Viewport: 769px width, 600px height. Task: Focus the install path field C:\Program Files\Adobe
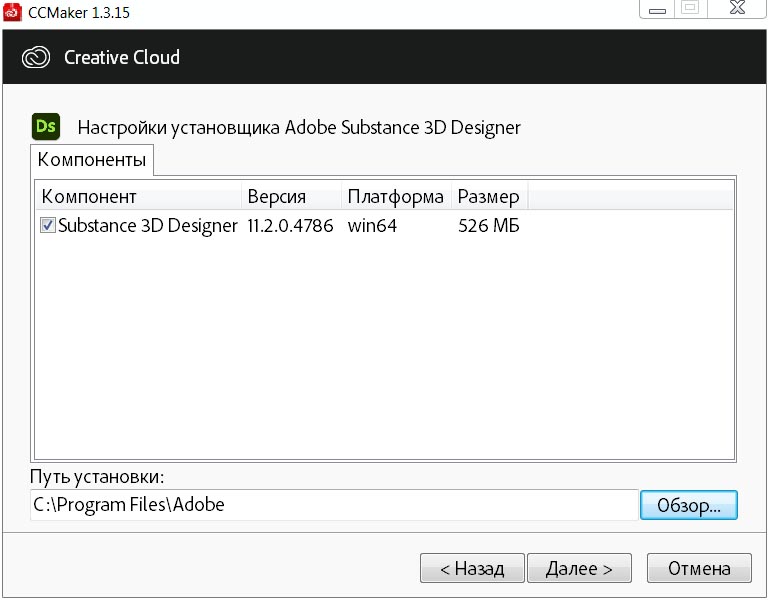coord(334,505)
